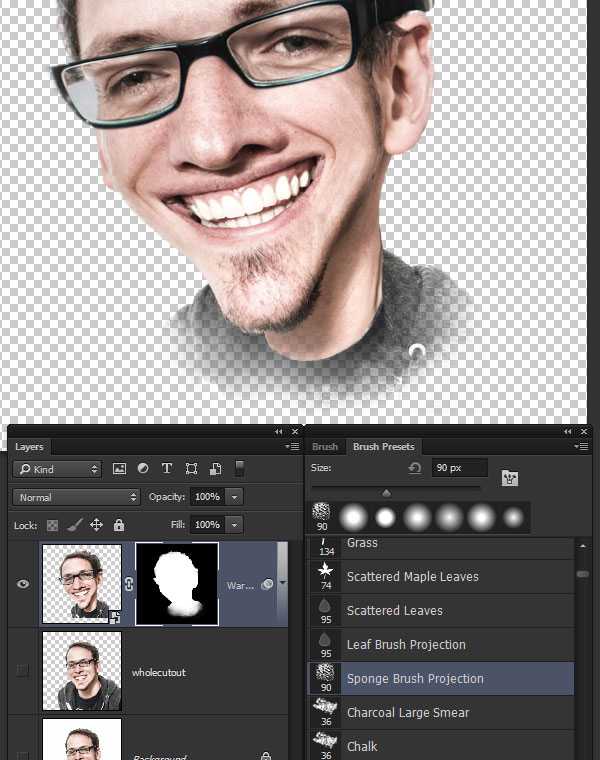Screen dimensions: 600x760
Task: Lock all padlock icon
Action: (119, 524)
